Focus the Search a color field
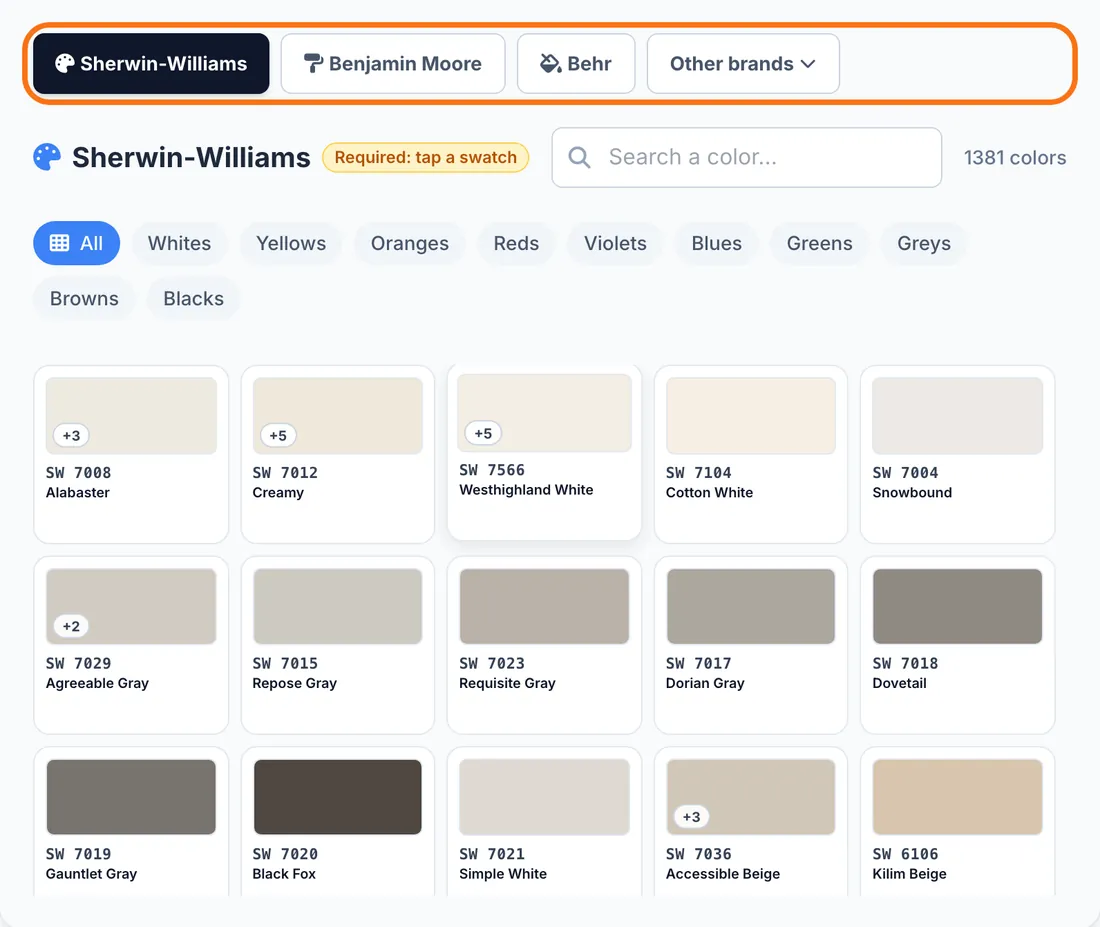The height and width of the screenshot is (927, 1100). click(746, 157)
